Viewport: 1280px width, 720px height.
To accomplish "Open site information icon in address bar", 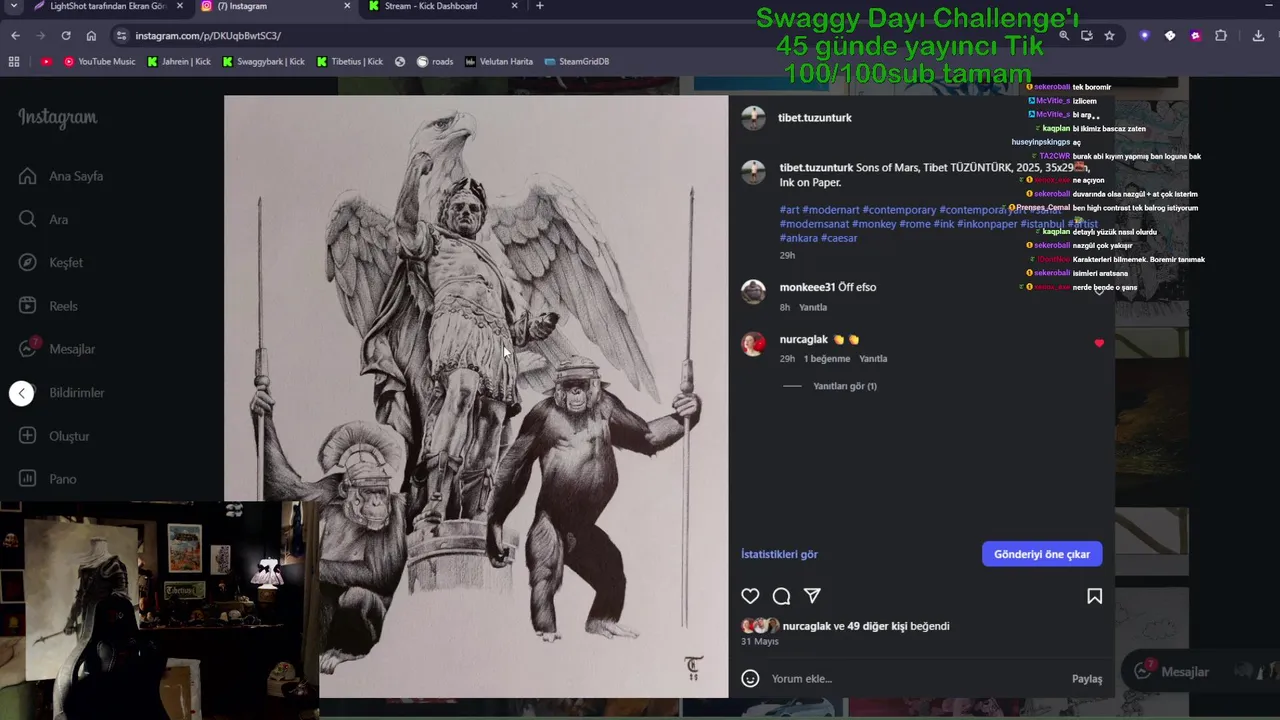I will (121, 36).
